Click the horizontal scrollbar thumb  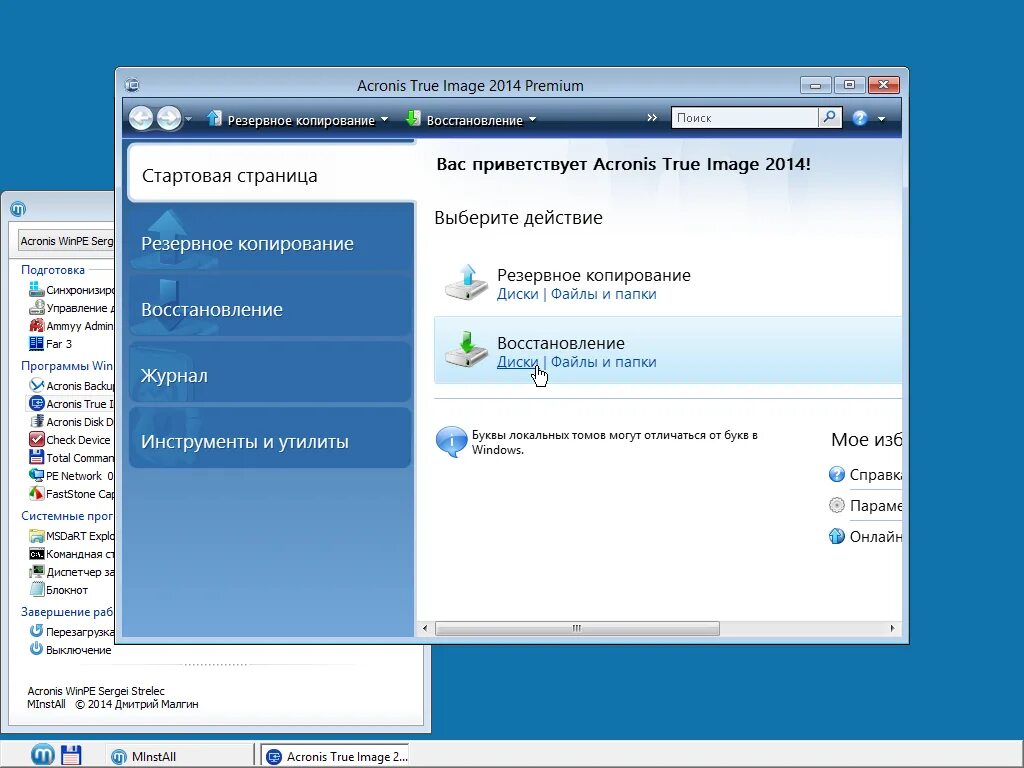click(577, 628)
